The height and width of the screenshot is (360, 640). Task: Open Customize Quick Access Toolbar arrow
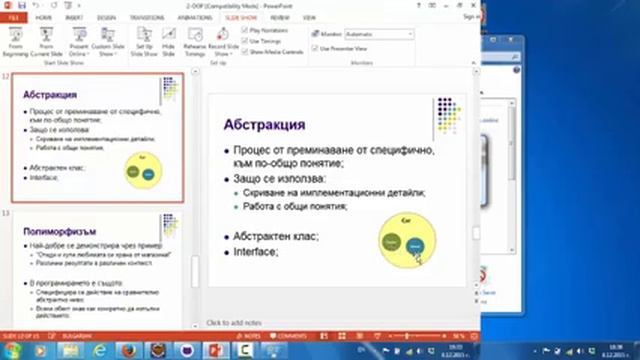pyautogui.click(x=79, y=6)
